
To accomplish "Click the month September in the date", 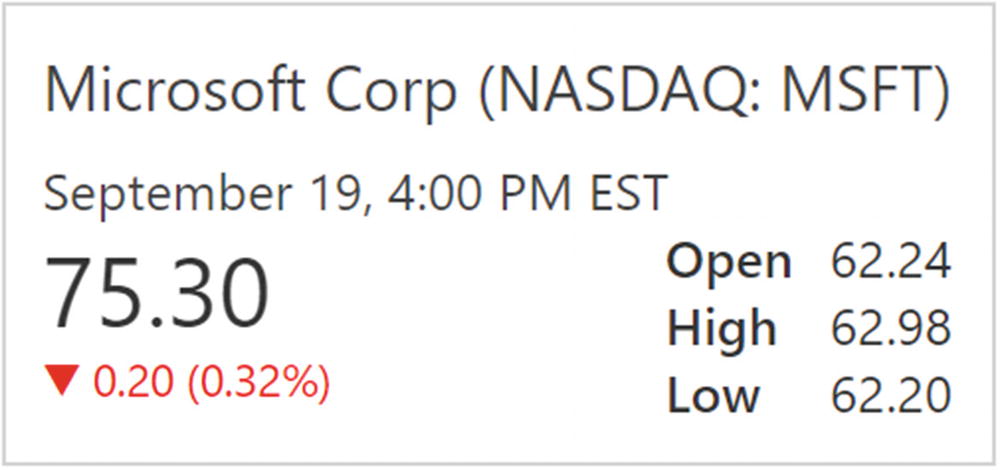I will coord(150,193).
